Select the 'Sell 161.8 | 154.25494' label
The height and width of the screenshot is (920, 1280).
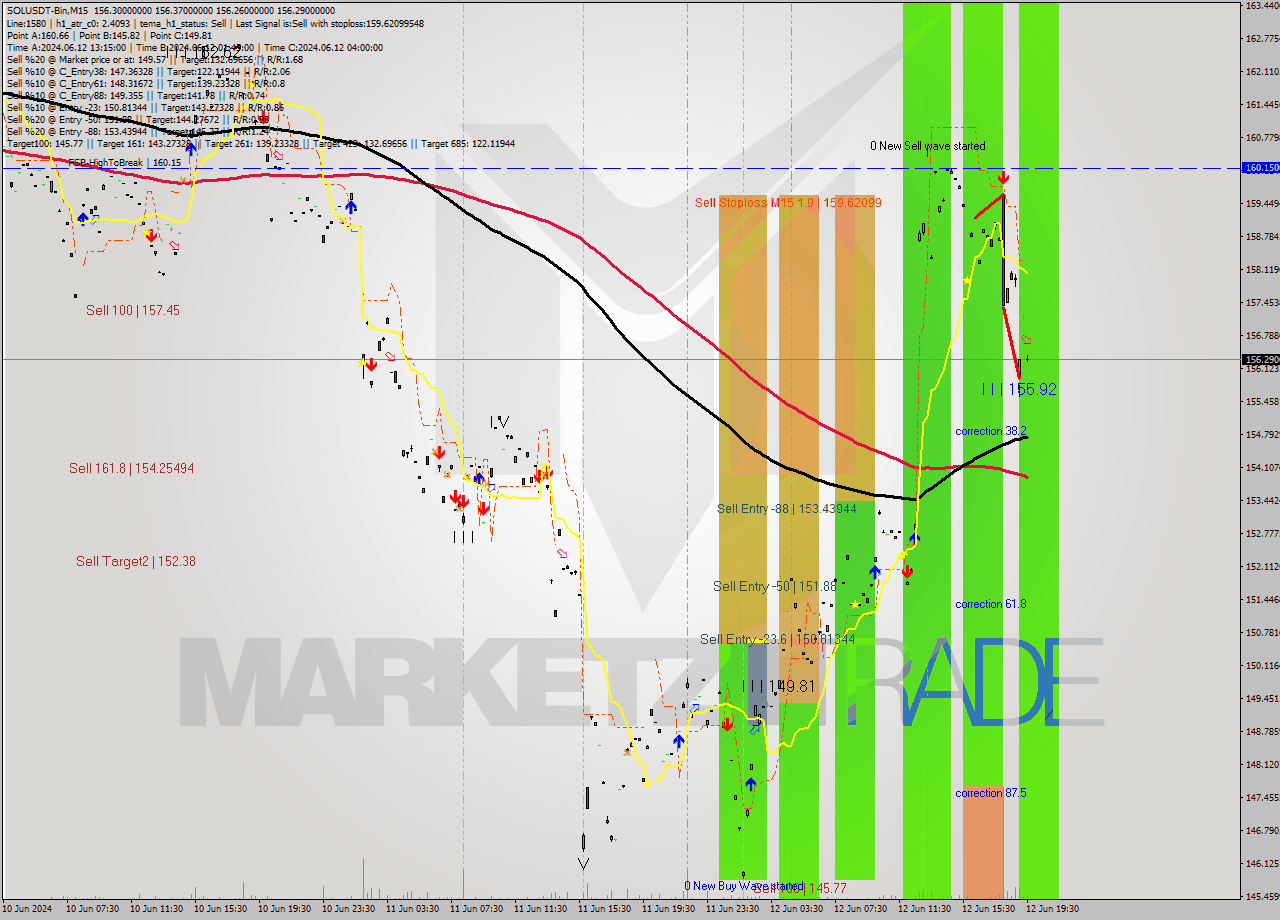pyautogui.click(x=132, y=467)
